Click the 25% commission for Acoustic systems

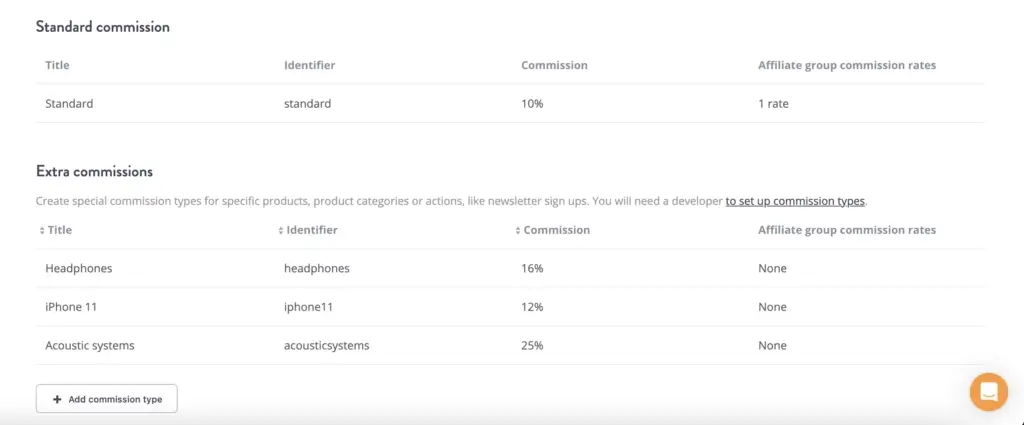[x=533, y=345]
